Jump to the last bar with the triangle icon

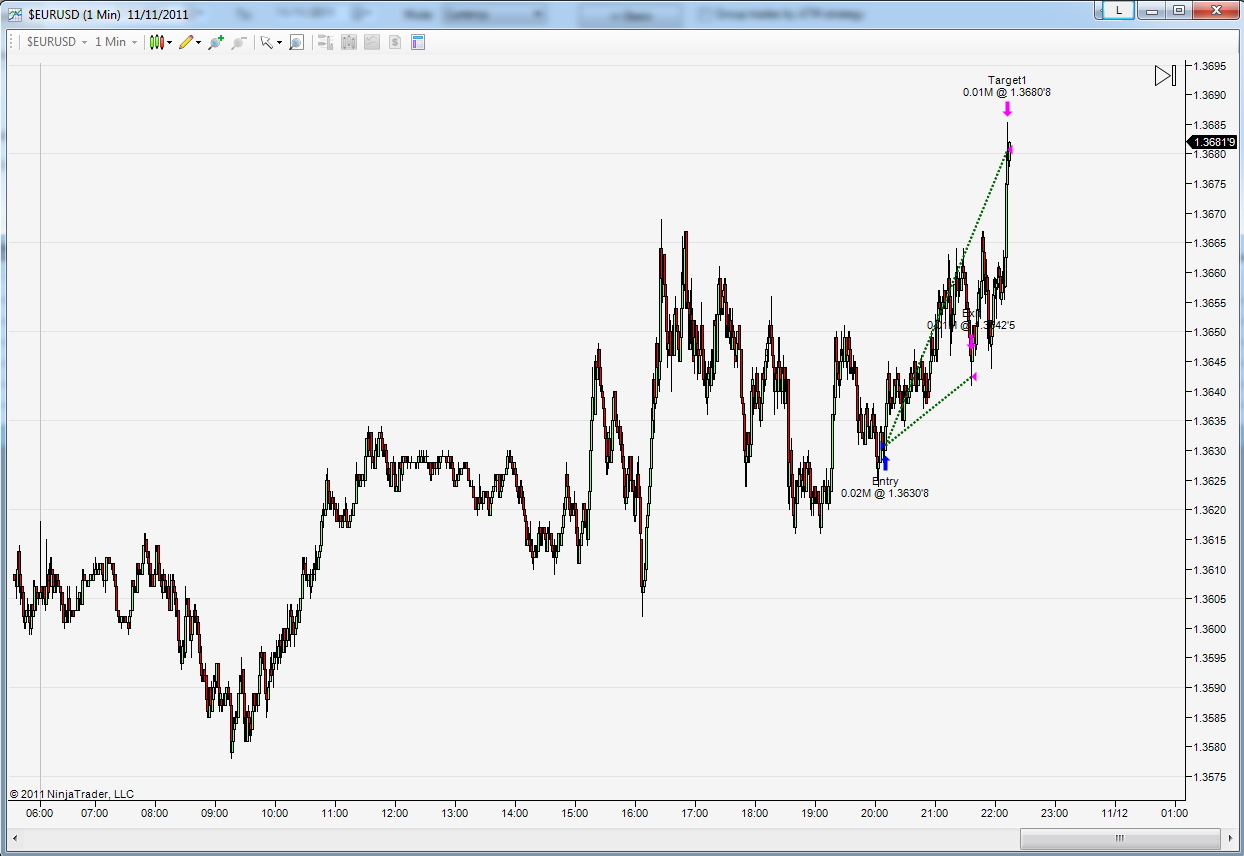(x=1165, y=76)
